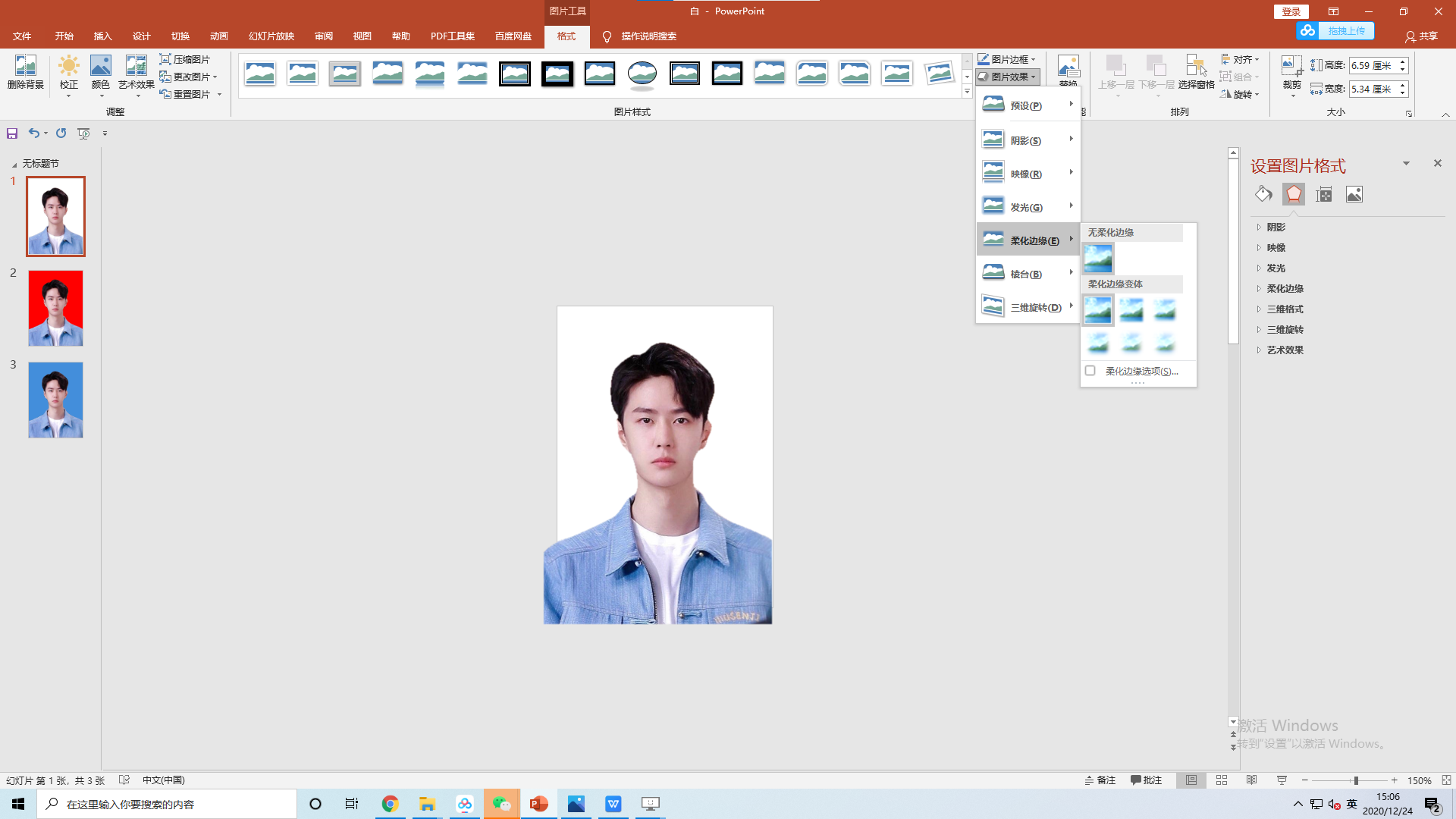Open Selection Pane (选择窗格) icon
The width and height of the screenshot is (1456, 819).
pyautogui.click(x=1196, y=67)
